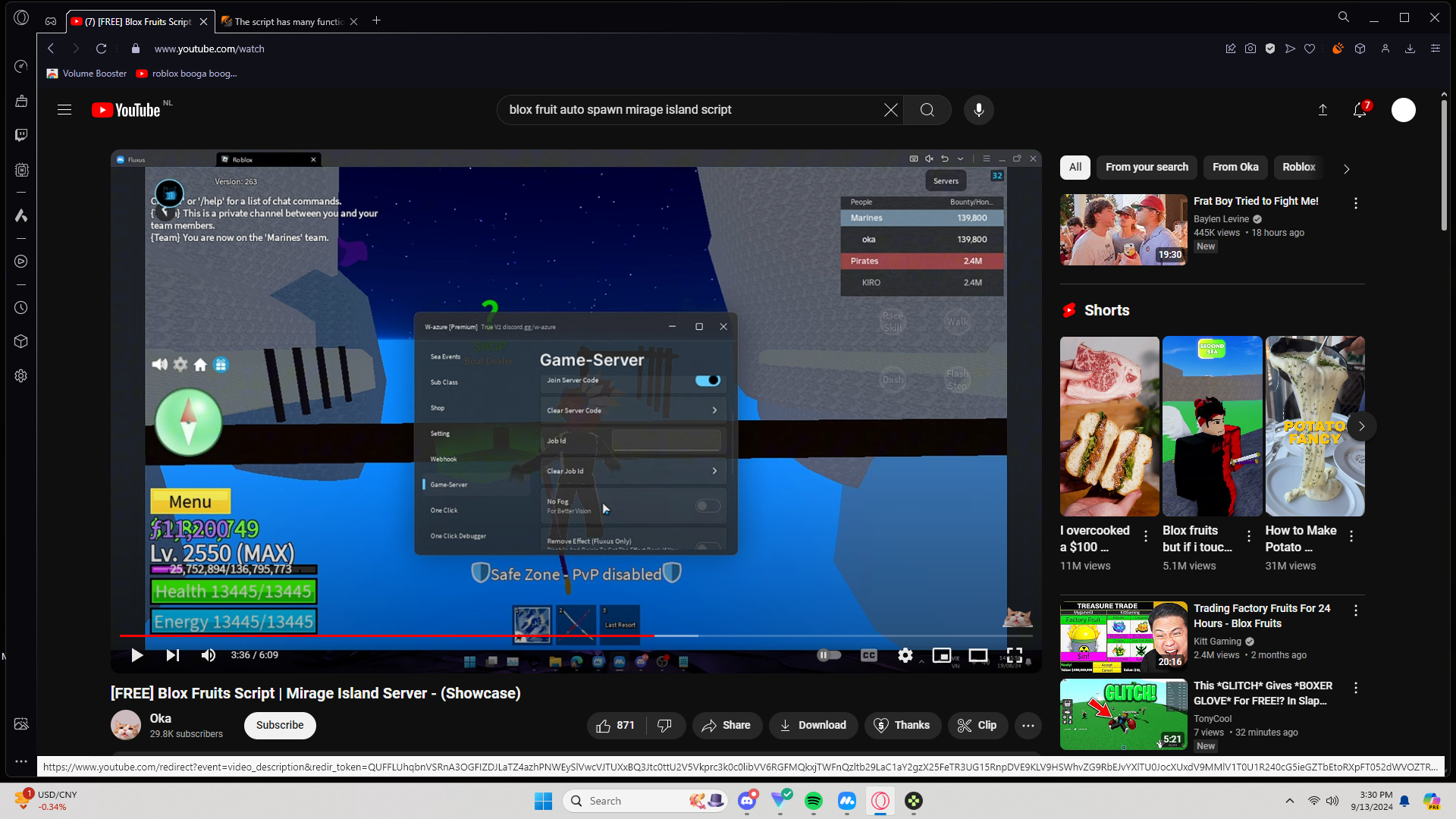Open the Windows Start menu
1456x819 pixels.
(x=544, y=801)
